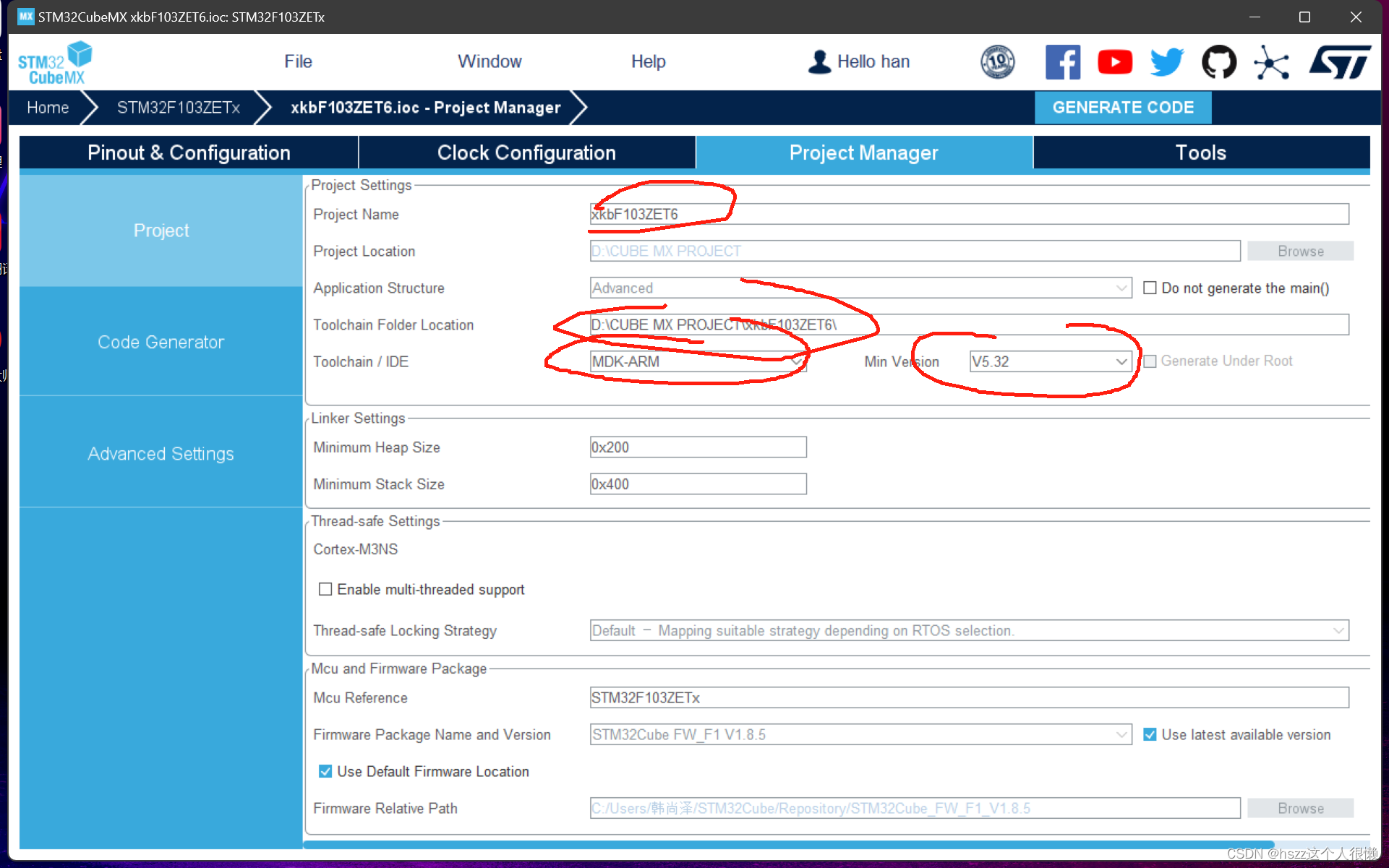Click the Minimum Heap Size field
This screenshot has width=1389, height=868.
697,447
